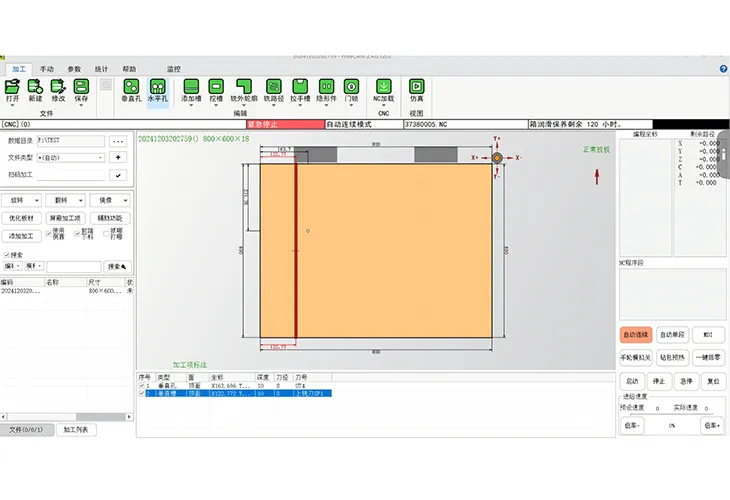Open the 文件类型 file type dropdown
The width and height of the screenshot is (730, 500).
tap(71, 157)
